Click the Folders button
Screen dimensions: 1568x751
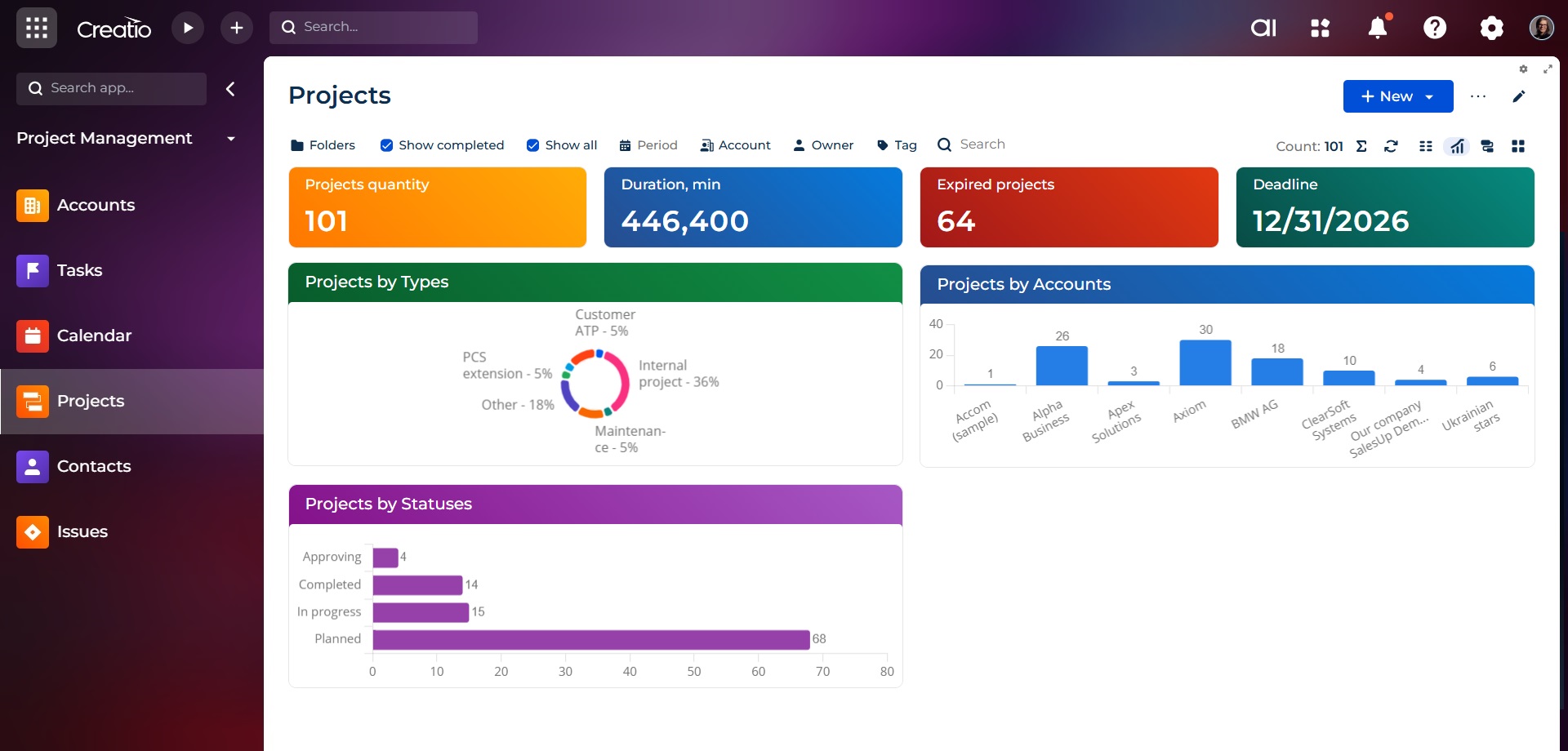[x=323, y=145]
